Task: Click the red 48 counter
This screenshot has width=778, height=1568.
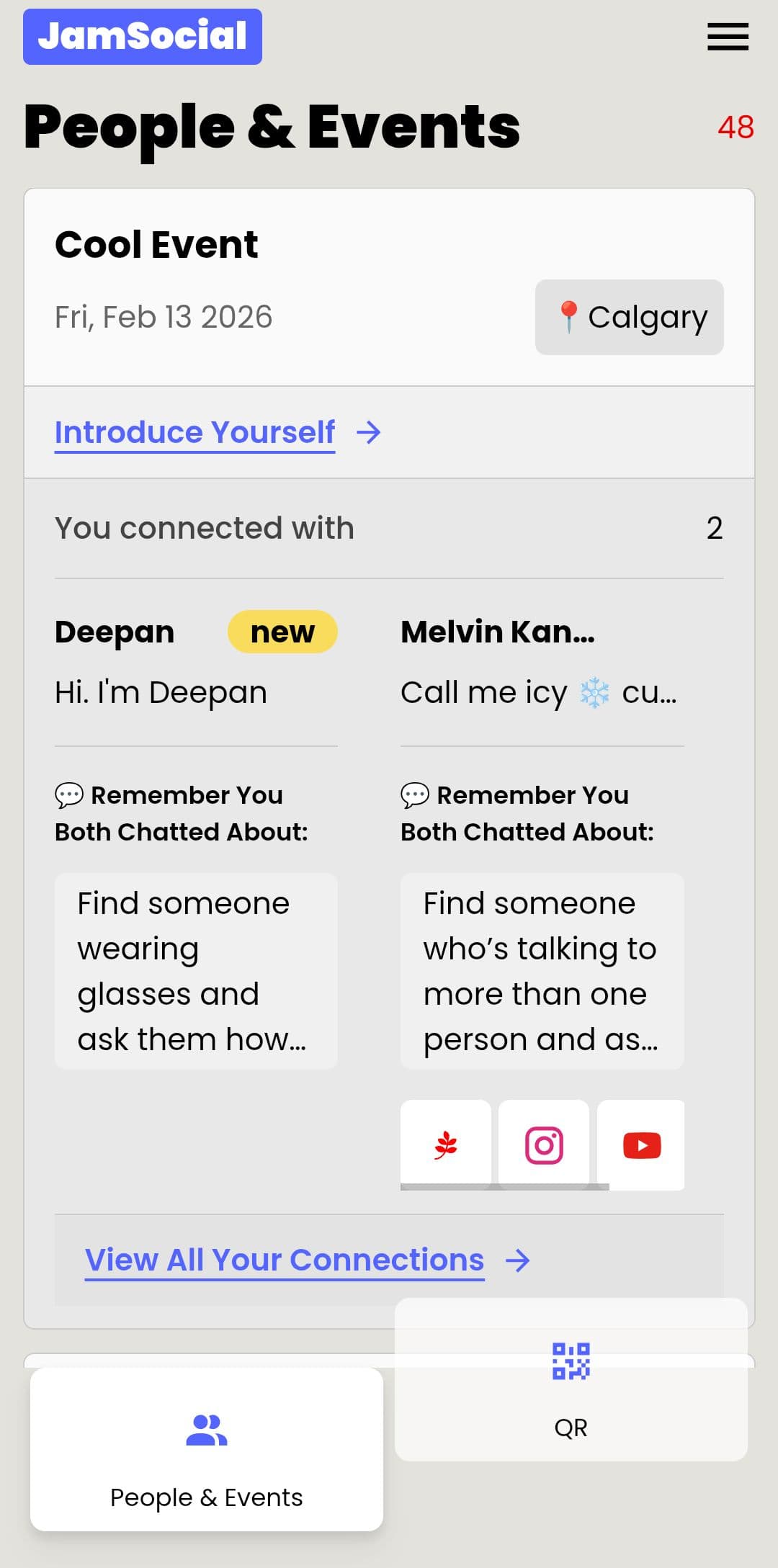Action: pyautogui.click(x=735, y=127)
